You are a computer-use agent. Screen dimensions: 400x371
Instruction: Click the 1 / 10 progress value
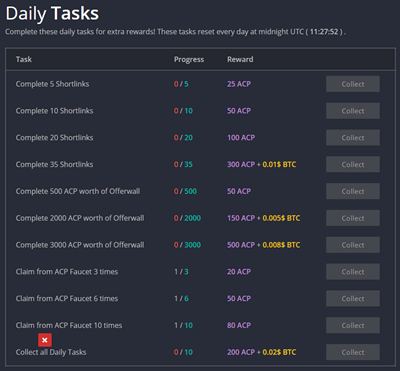[183, 325]
